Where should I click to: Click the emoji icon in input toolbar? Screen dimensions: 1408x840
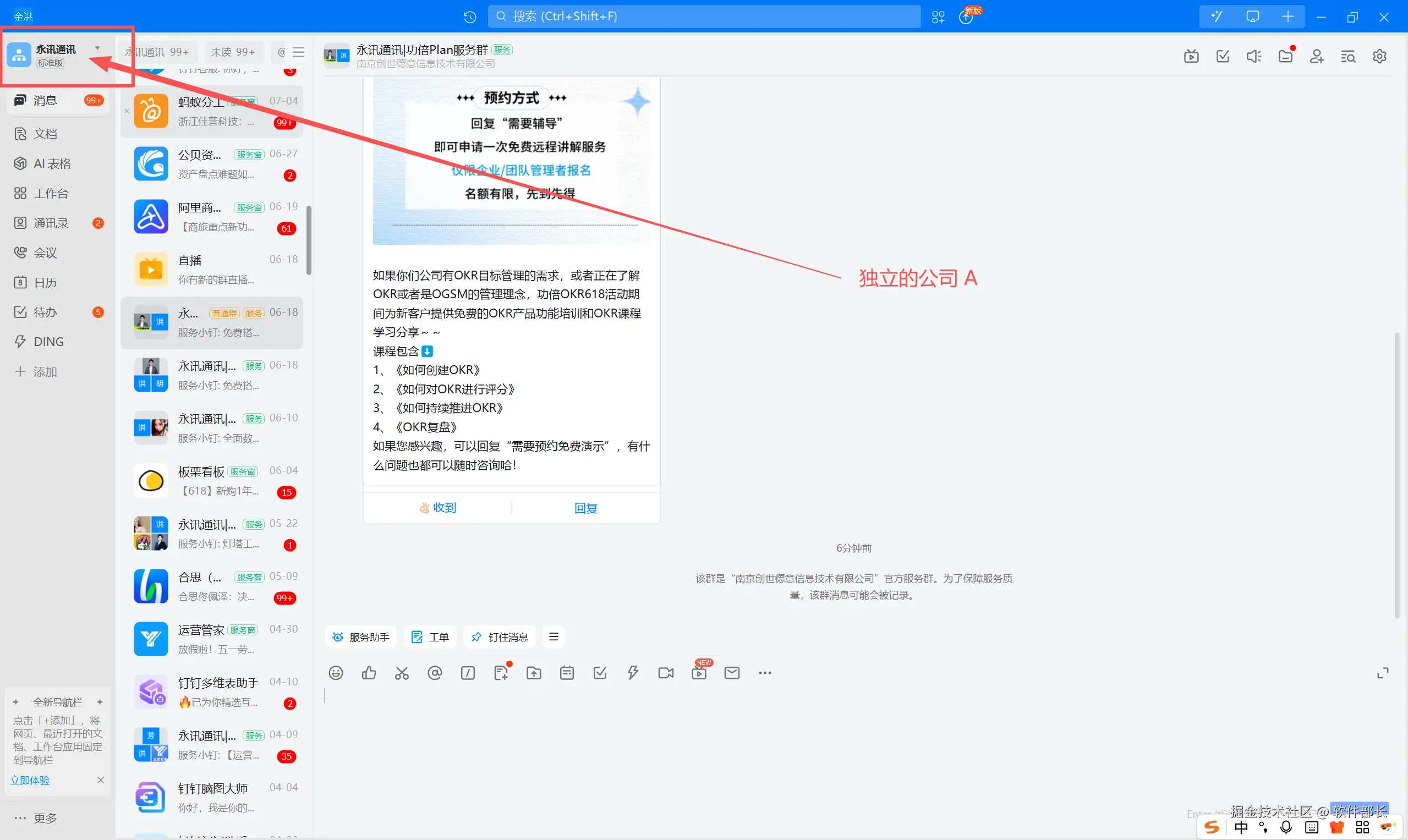[336, 672]
